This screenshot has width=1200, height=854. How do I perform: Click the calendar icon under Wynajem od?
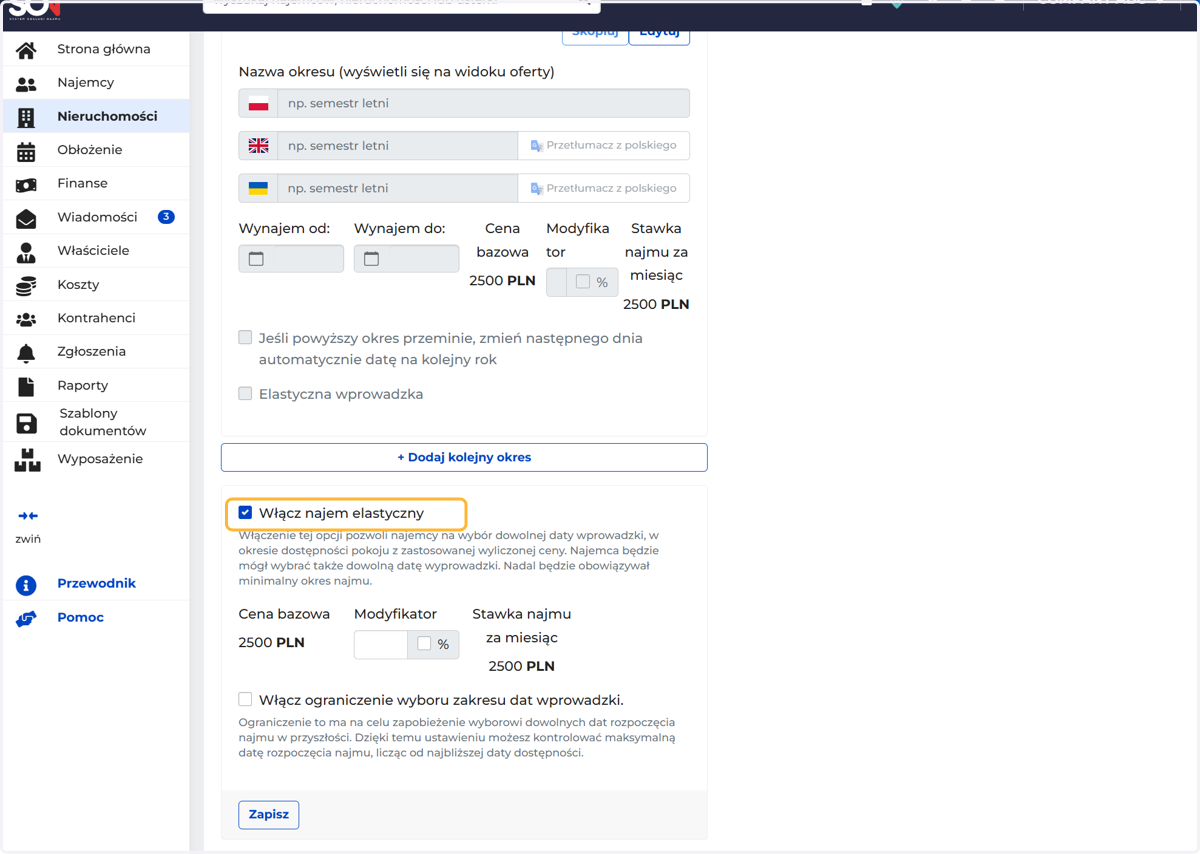[x=256, y=259]
